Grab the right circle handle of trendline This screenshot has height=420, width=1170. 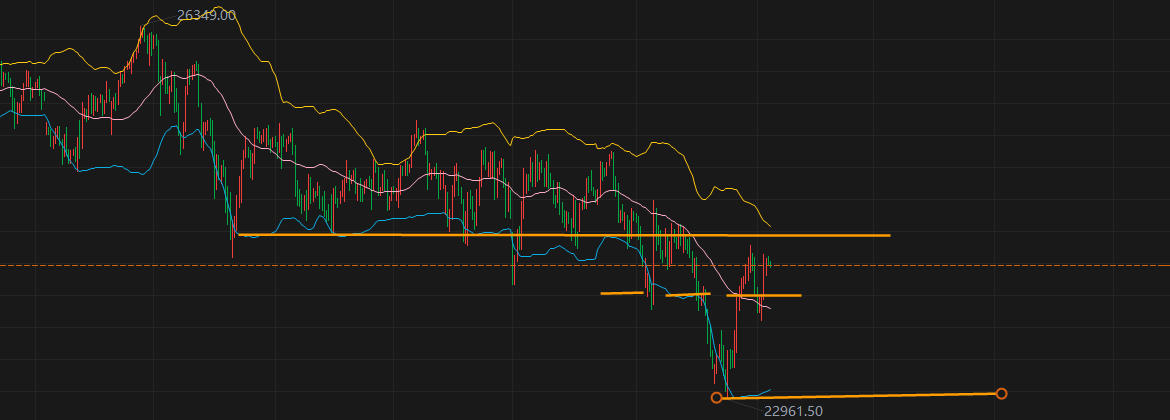[1001, 393]
